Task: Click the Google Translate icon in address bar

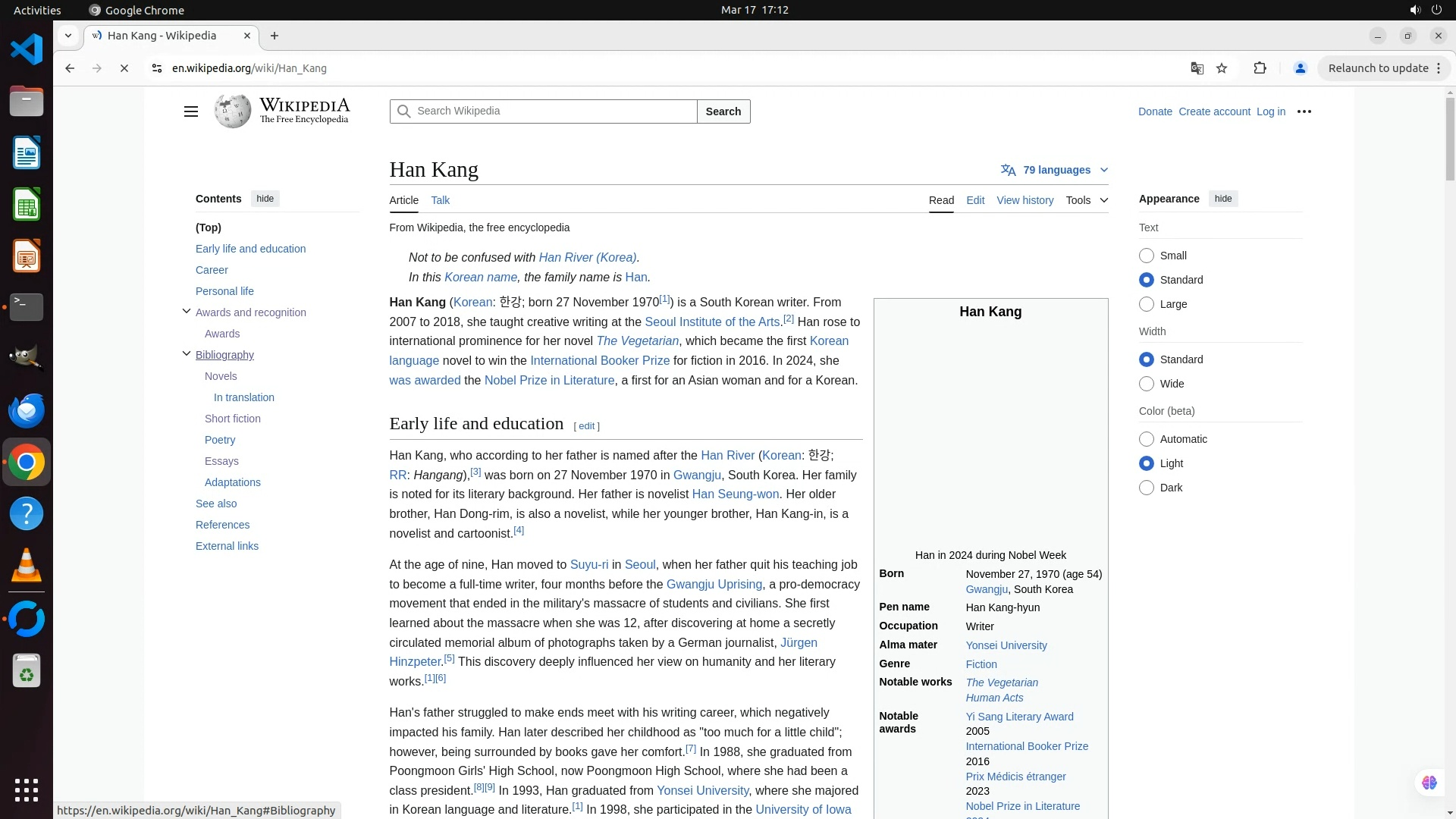Action: [x=1197, y=68]
